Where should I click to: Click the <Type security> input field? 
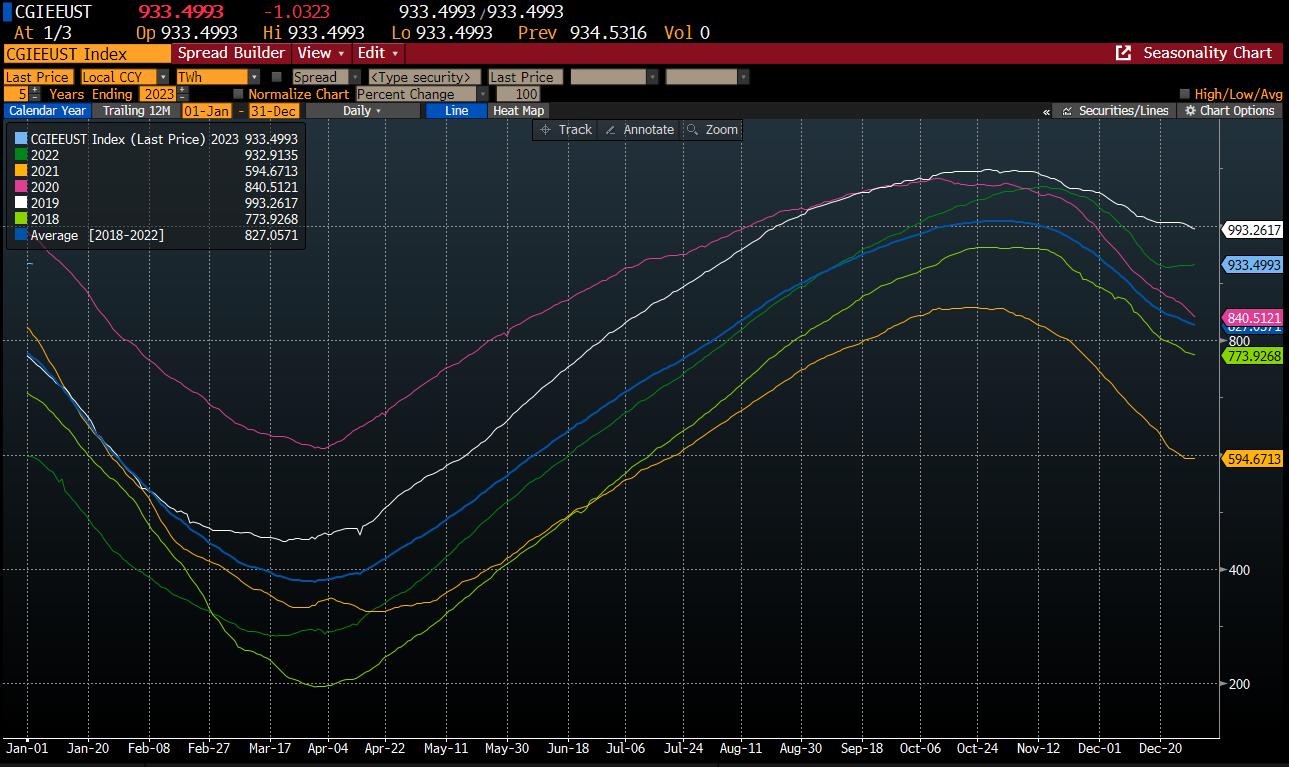[x=424, y=77]
